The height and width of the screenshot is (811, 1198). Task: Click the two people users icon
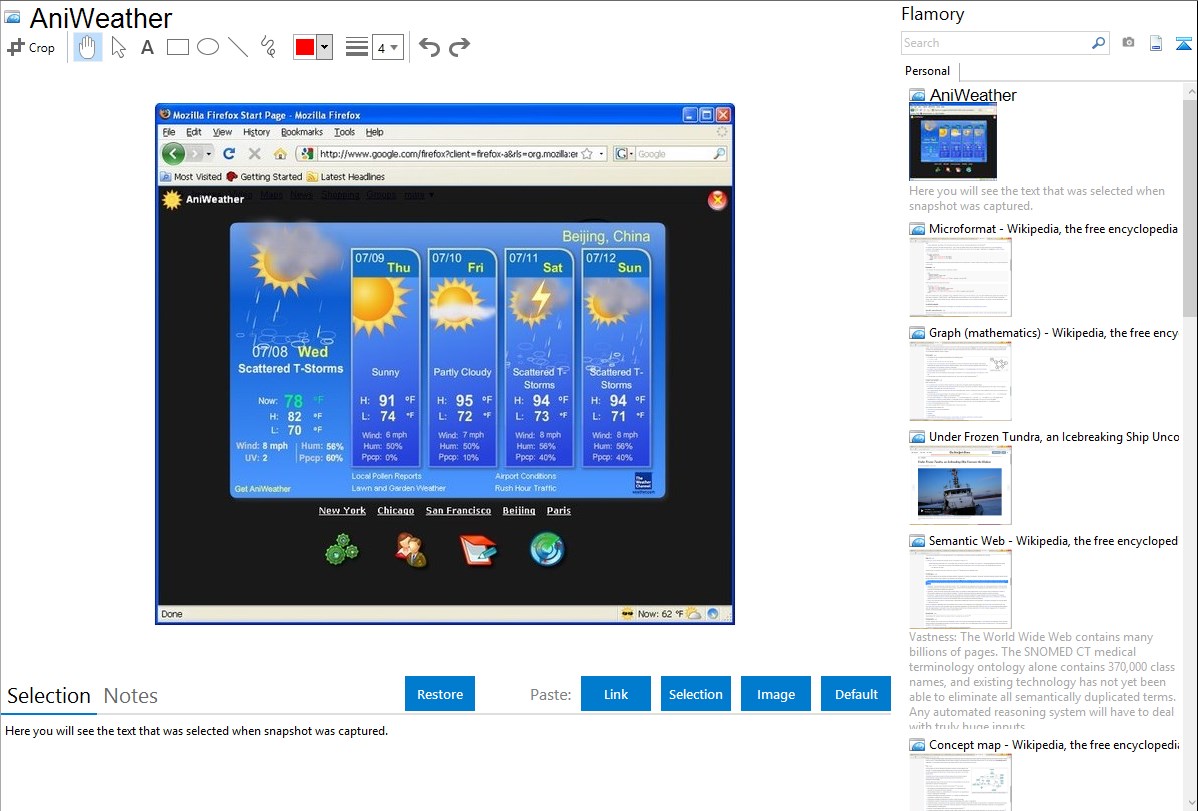[x=411, y=550]
